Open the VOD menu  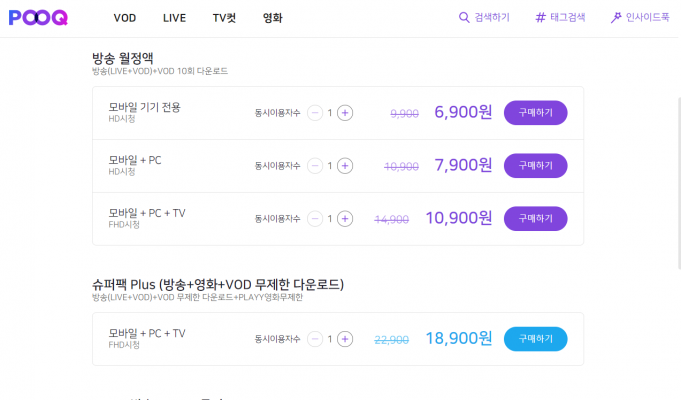125,18
